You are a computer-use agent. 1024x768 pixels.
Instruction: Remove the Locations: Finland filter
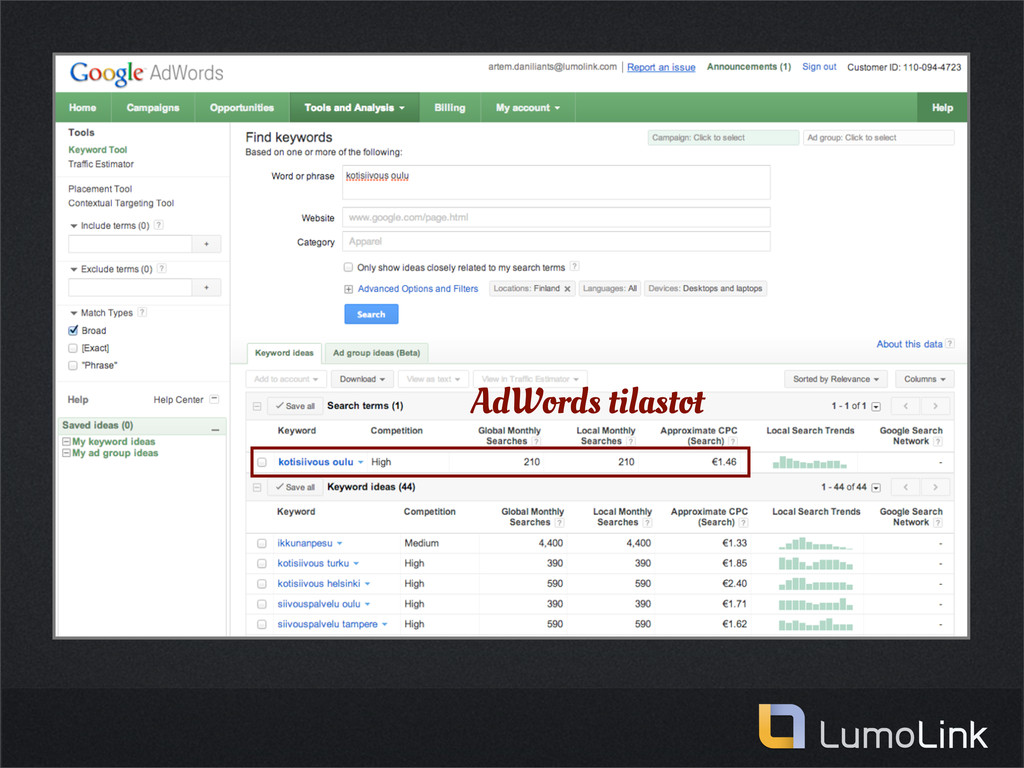click(568, 289)
